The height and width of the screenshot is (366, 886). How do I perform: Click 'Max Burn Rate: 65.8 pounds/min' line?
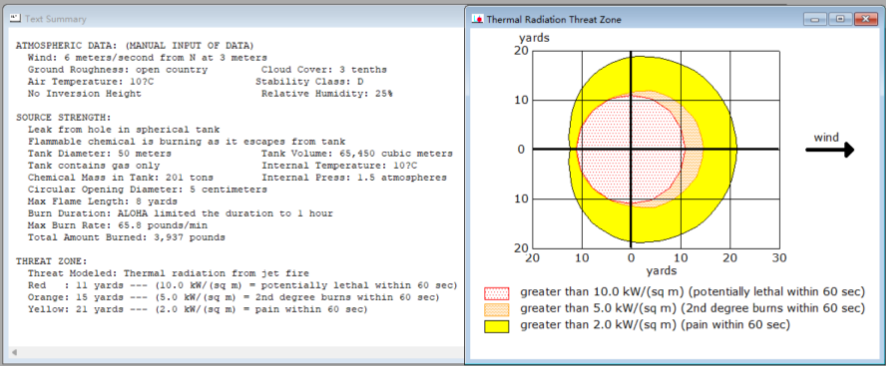[x=118, y=226]
